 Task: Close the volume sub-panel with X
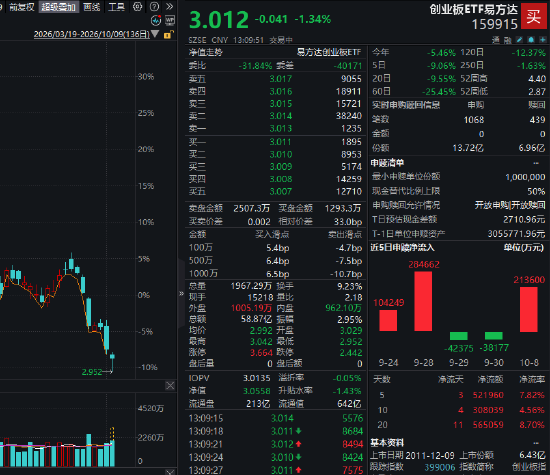point(170,472)
